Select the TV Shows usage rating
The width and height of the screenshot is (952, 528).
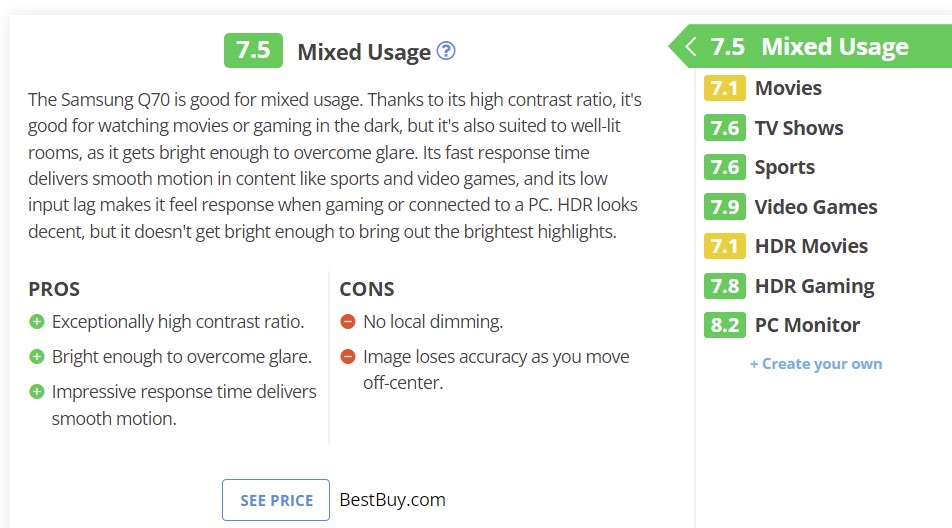coord(774,128)
